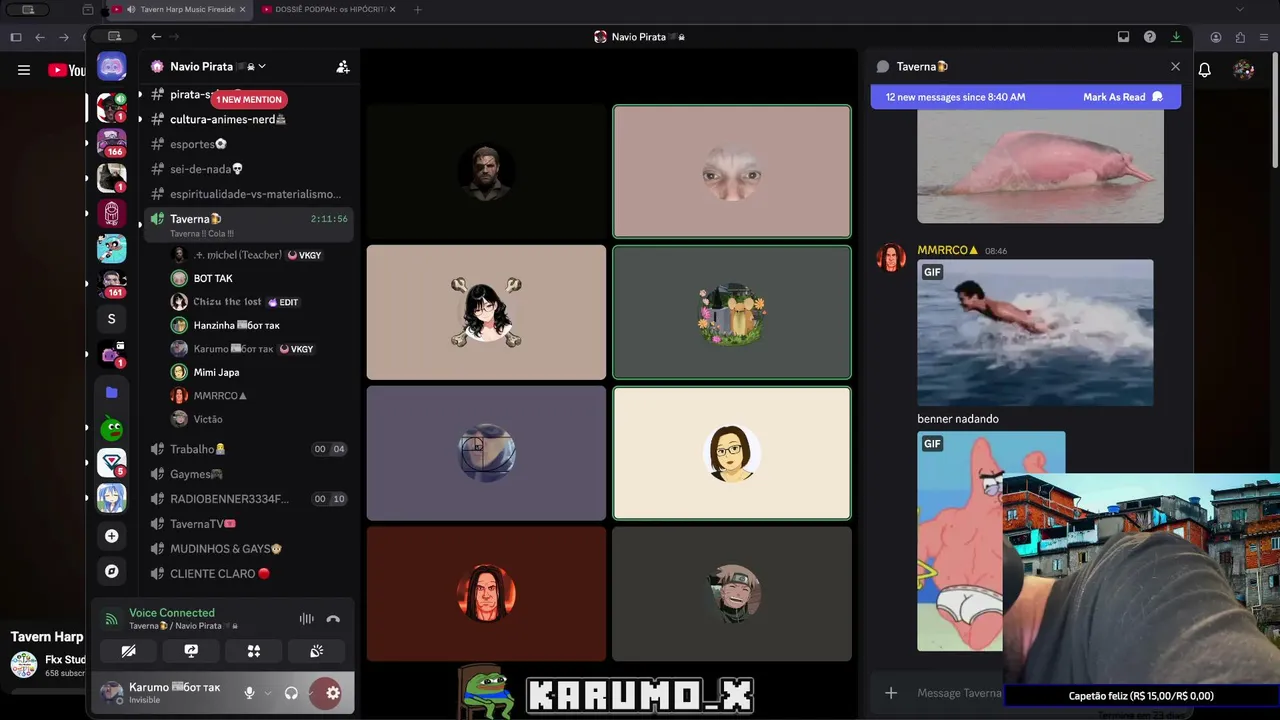Join the CLIENTE CLARO voice channel
1280x720 pixels.
[x=248, y=574]
